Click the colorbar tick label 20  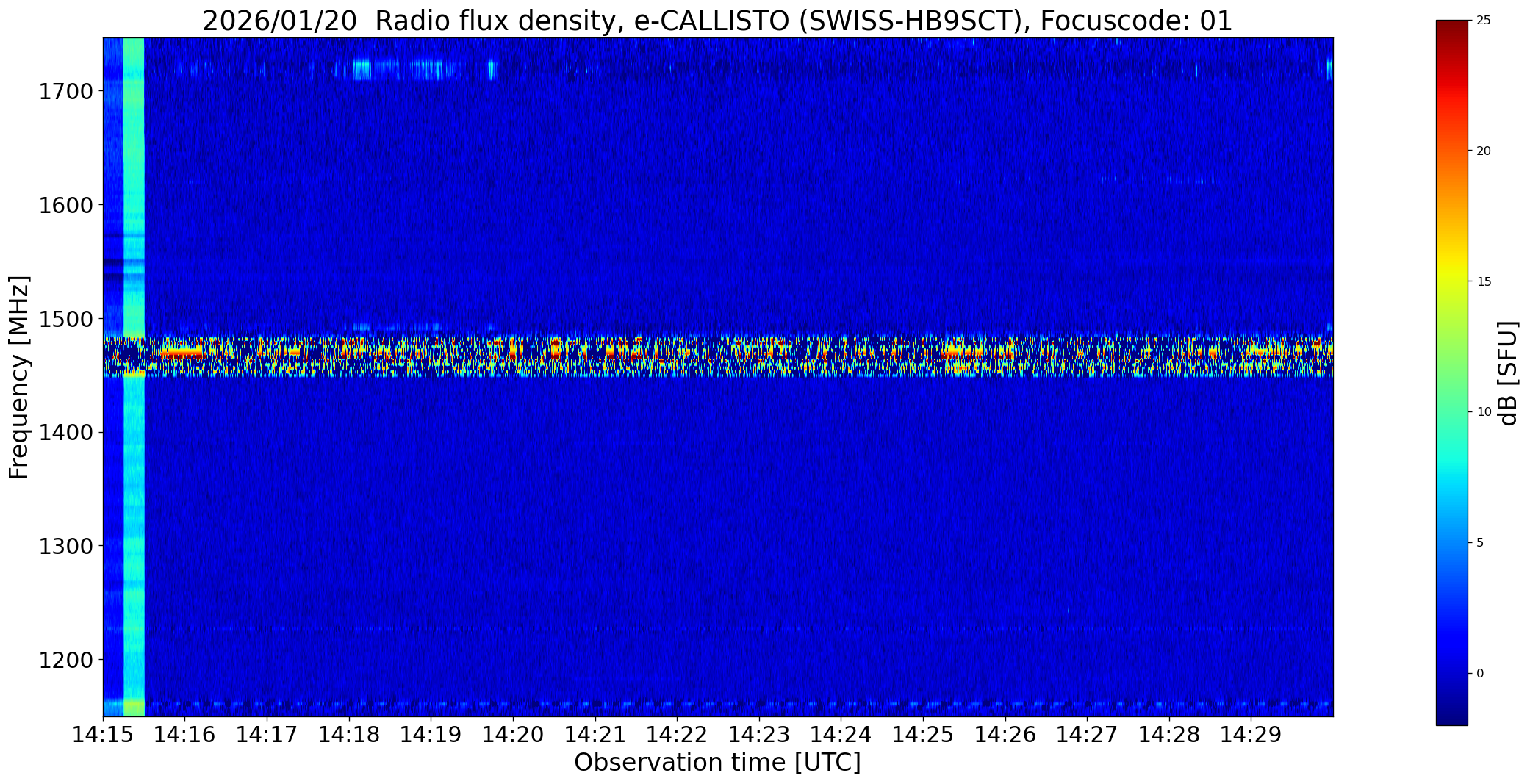click(x=1484, y=151)
